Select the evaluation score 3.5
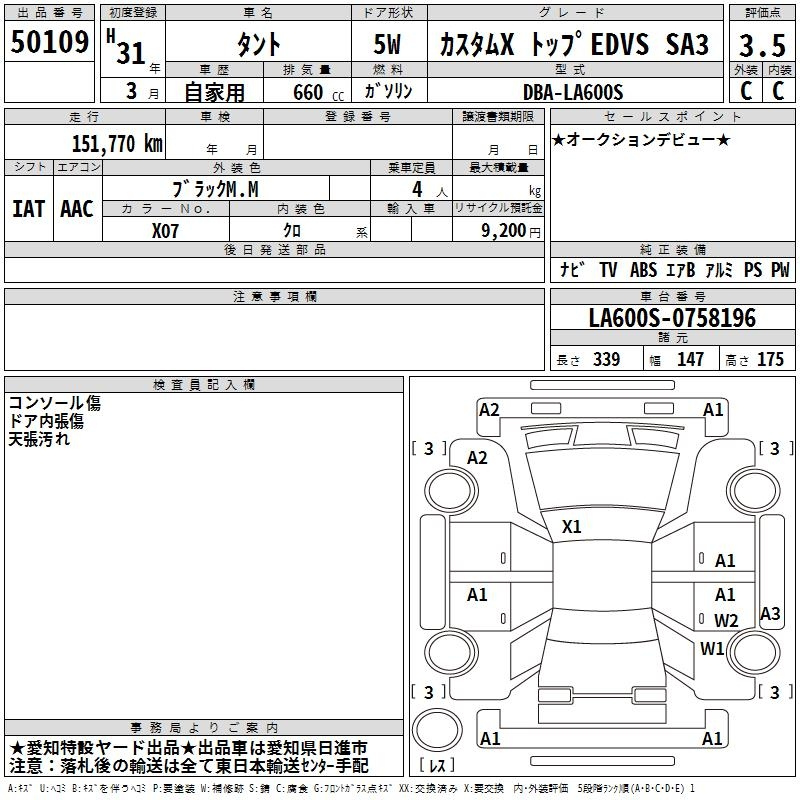800x800 pixels. (760, 45)
